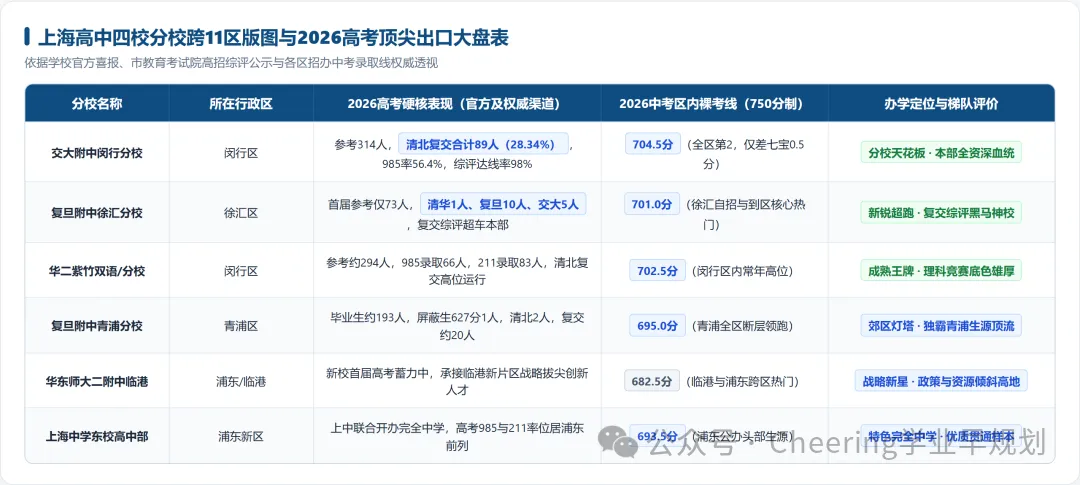Screen dimensions: 1080x485
Task: Click 上中联合开办完全中学 text in 上海中学东校 row
Action: [386, 428]
